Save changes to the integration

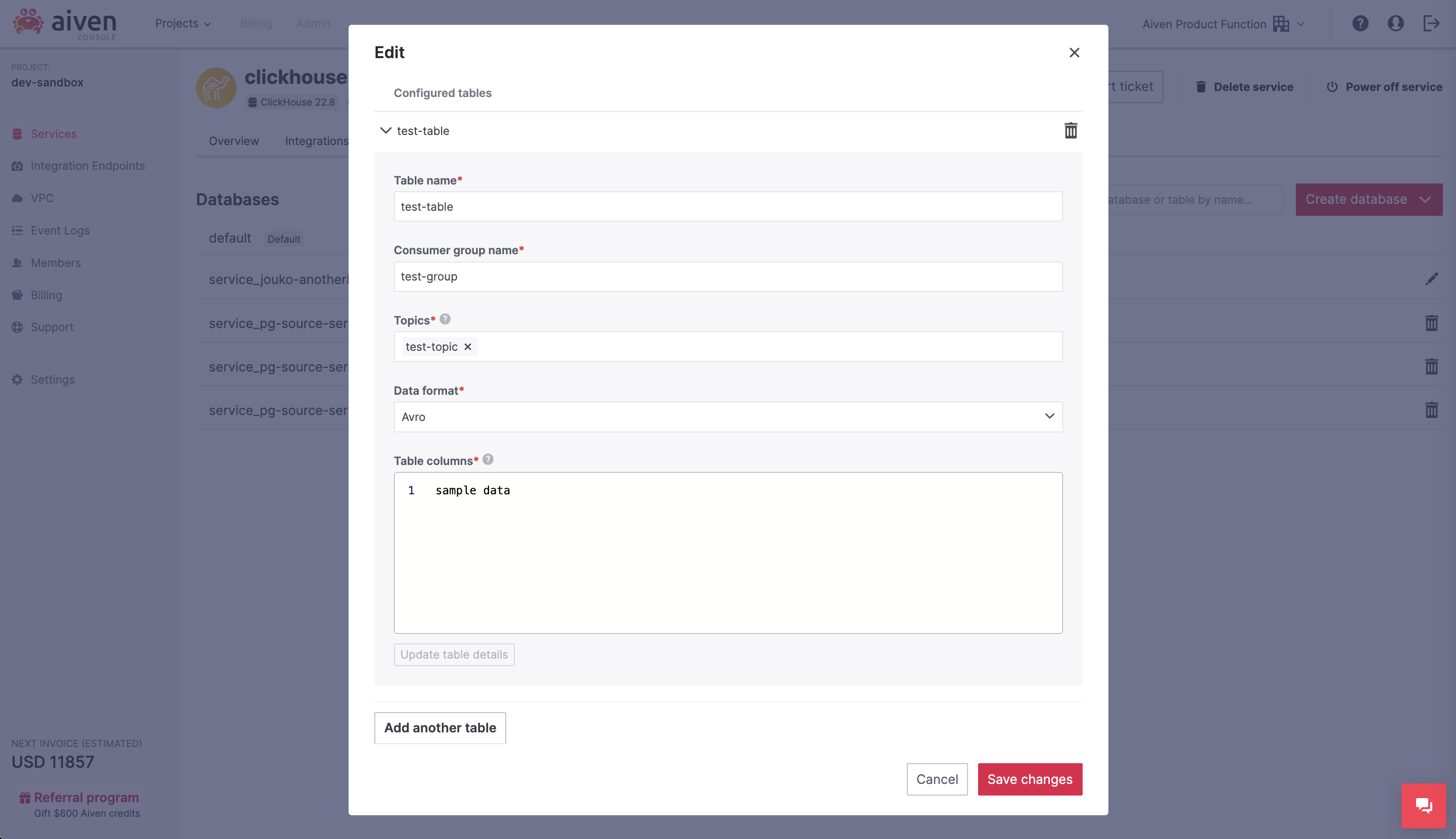(1030, 779)
